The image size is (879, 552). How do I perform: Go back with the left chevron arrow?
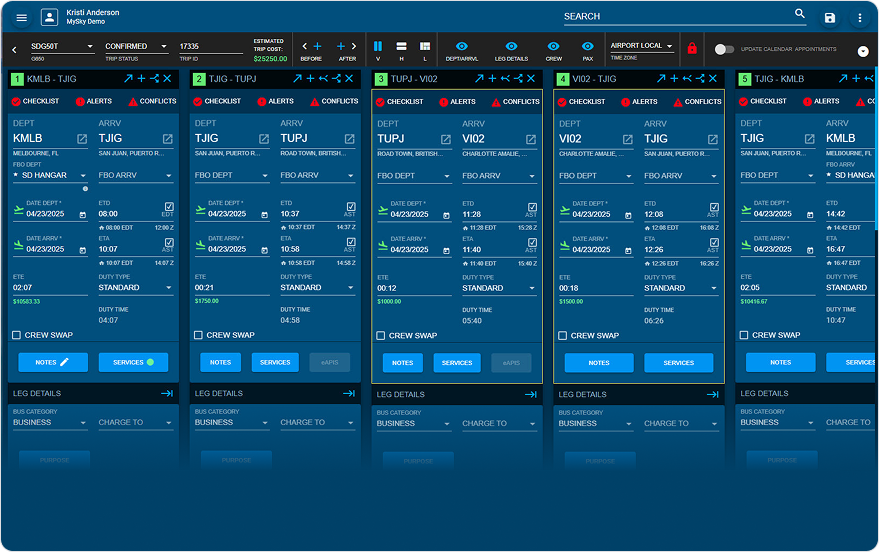point(14,50)
